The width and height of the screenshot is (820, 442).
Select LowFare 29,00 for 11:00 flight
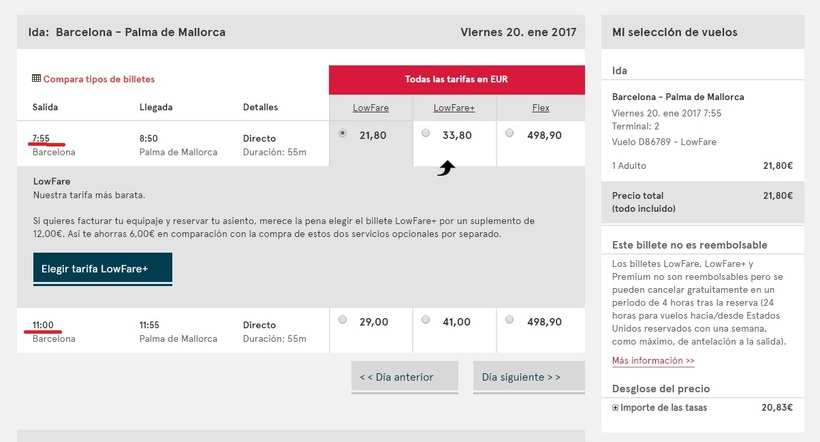coord(343,320)
